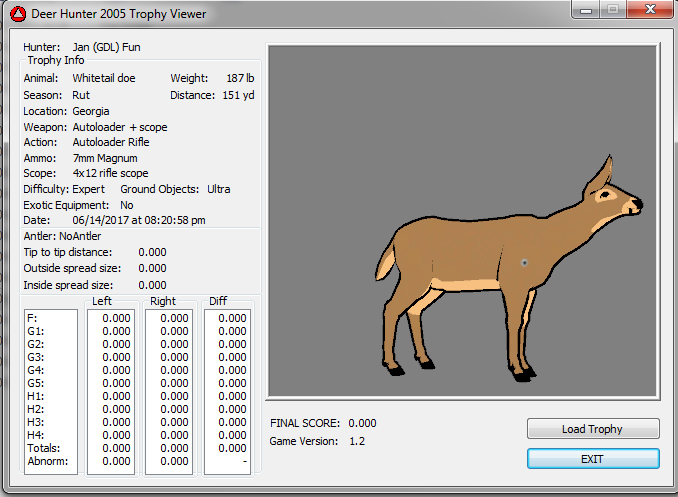Click the G3 label in the measurement list
This screenshot has width=678, height=497.
coord(37,357)
